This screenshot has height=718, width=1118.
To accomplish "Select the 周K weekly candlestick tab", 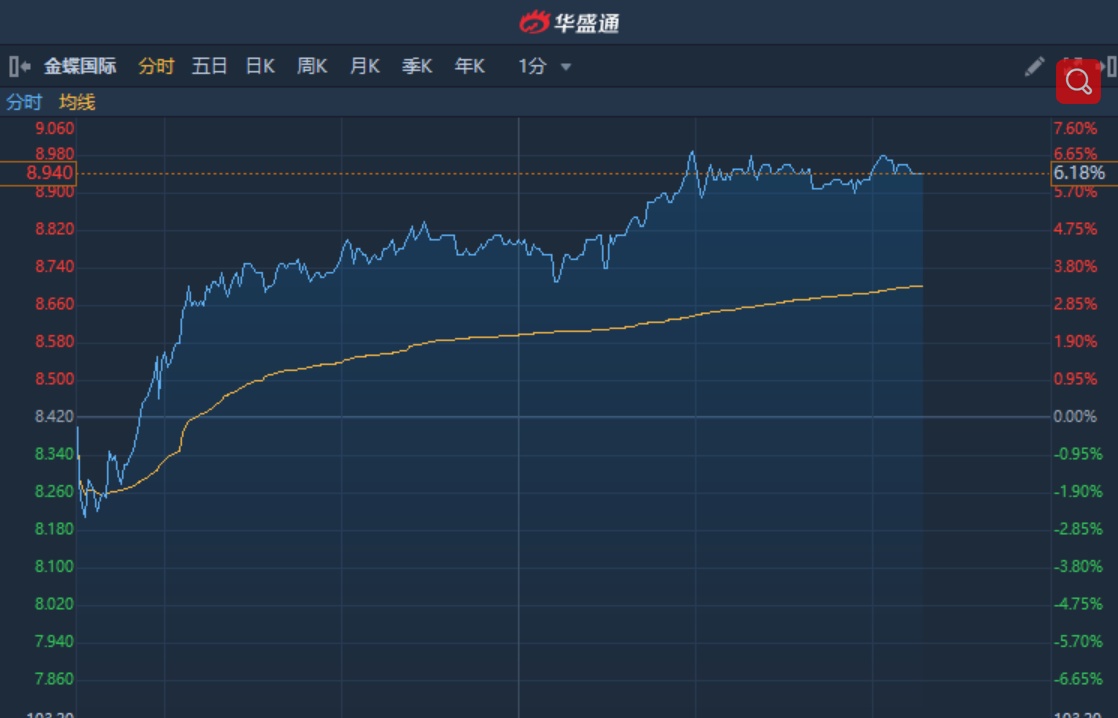I will 312,67.
